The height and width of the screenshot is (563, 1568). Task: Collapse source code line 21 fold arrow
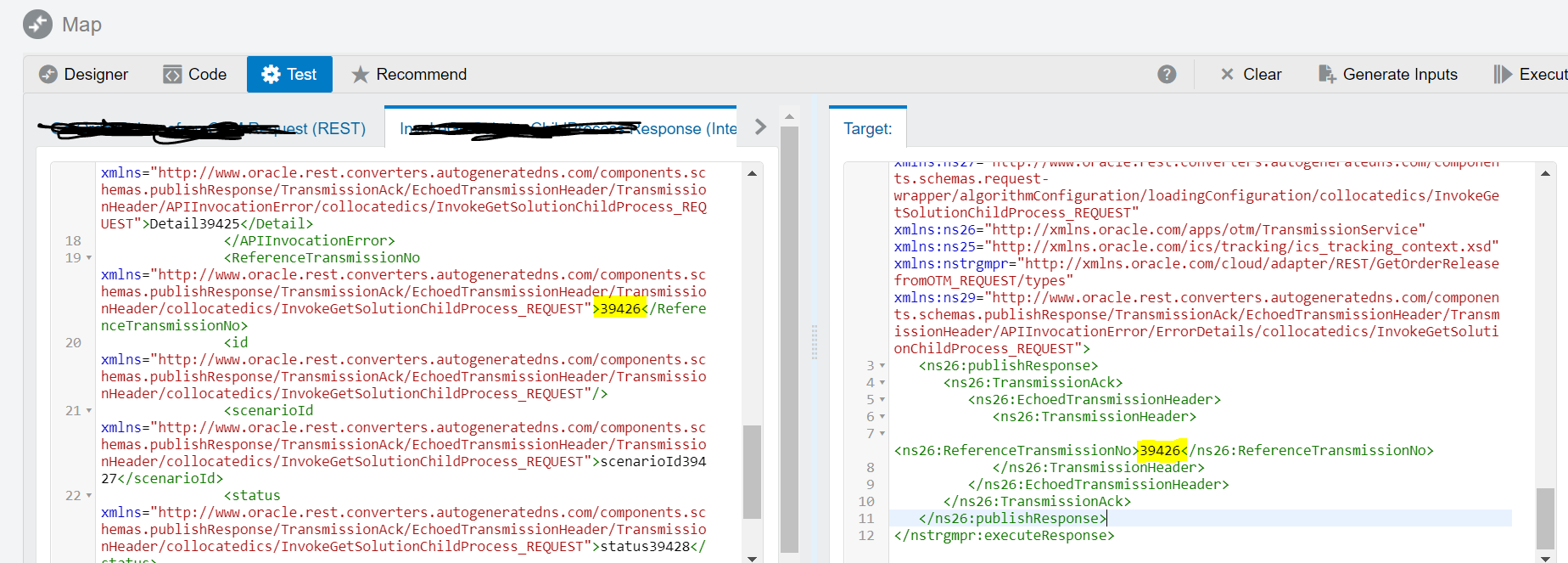(x=89, y=411)
